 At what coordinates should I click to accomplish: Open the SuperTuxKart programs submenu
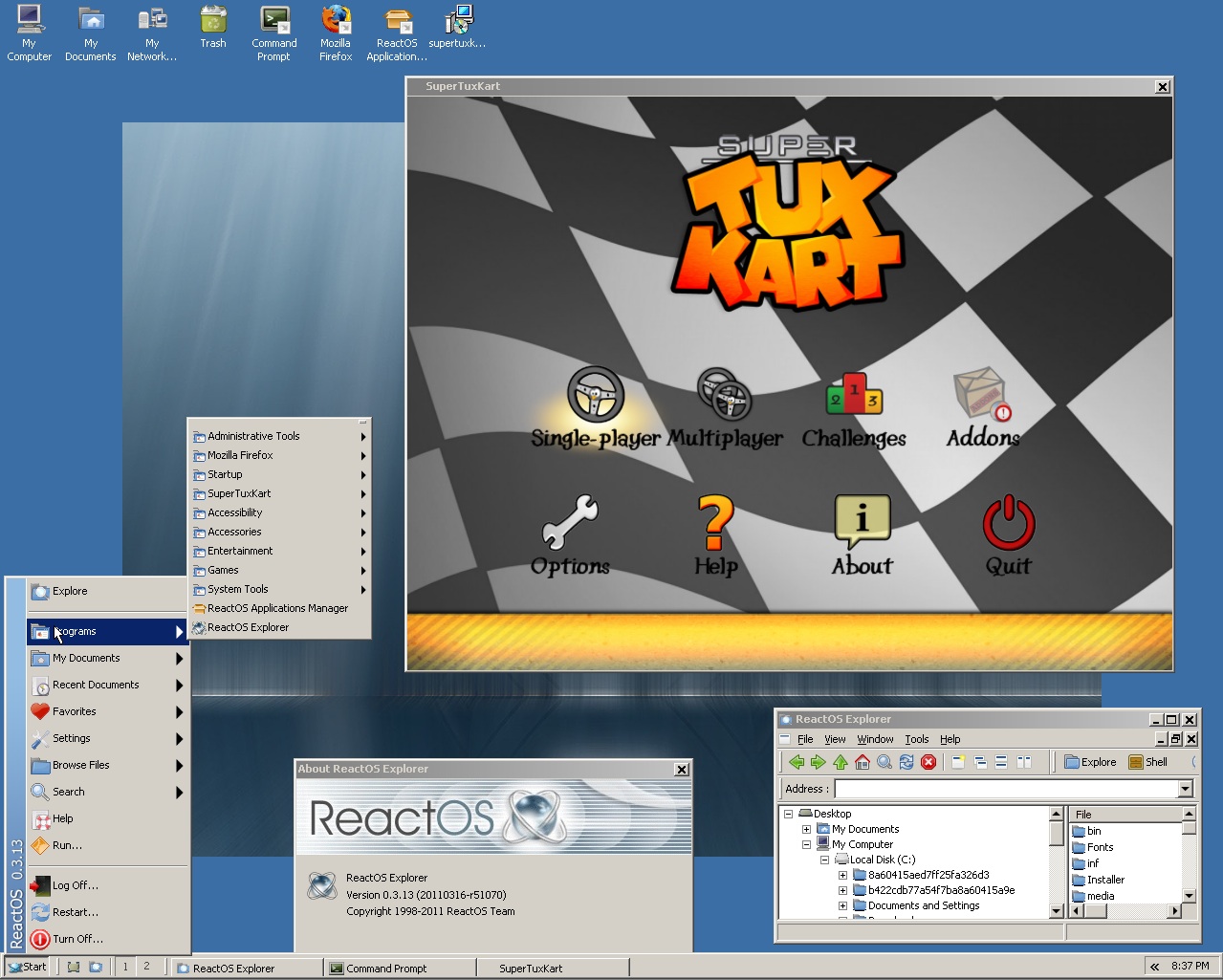click(x=279, y=493)
